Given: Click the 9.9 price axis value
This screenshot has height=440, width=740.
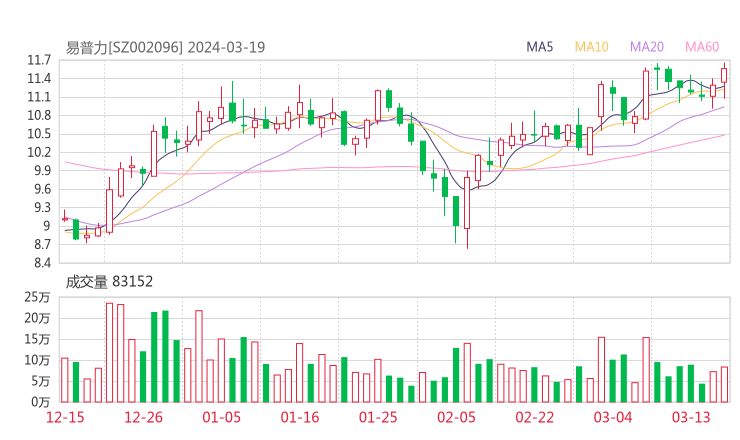Looking at the screenshot, I should point(42,171).
